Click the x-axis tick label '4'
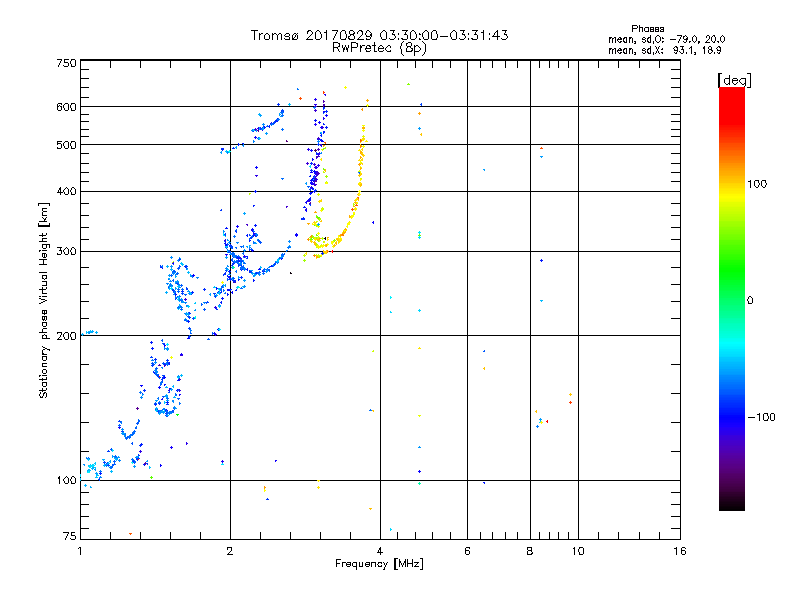Screen dimensions: 800x600 [x=380, y=551]
